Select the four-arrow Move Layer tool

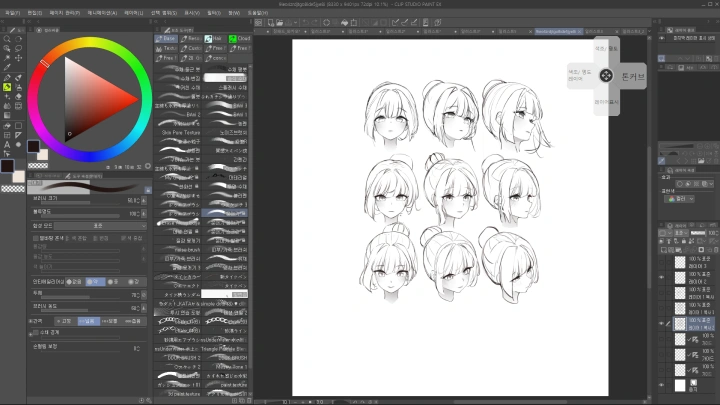coord(18,58)
